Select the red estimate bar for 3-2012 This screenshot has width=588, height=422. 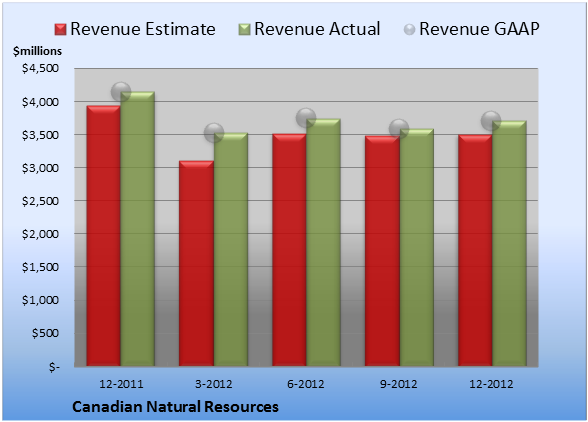point(196,263)
